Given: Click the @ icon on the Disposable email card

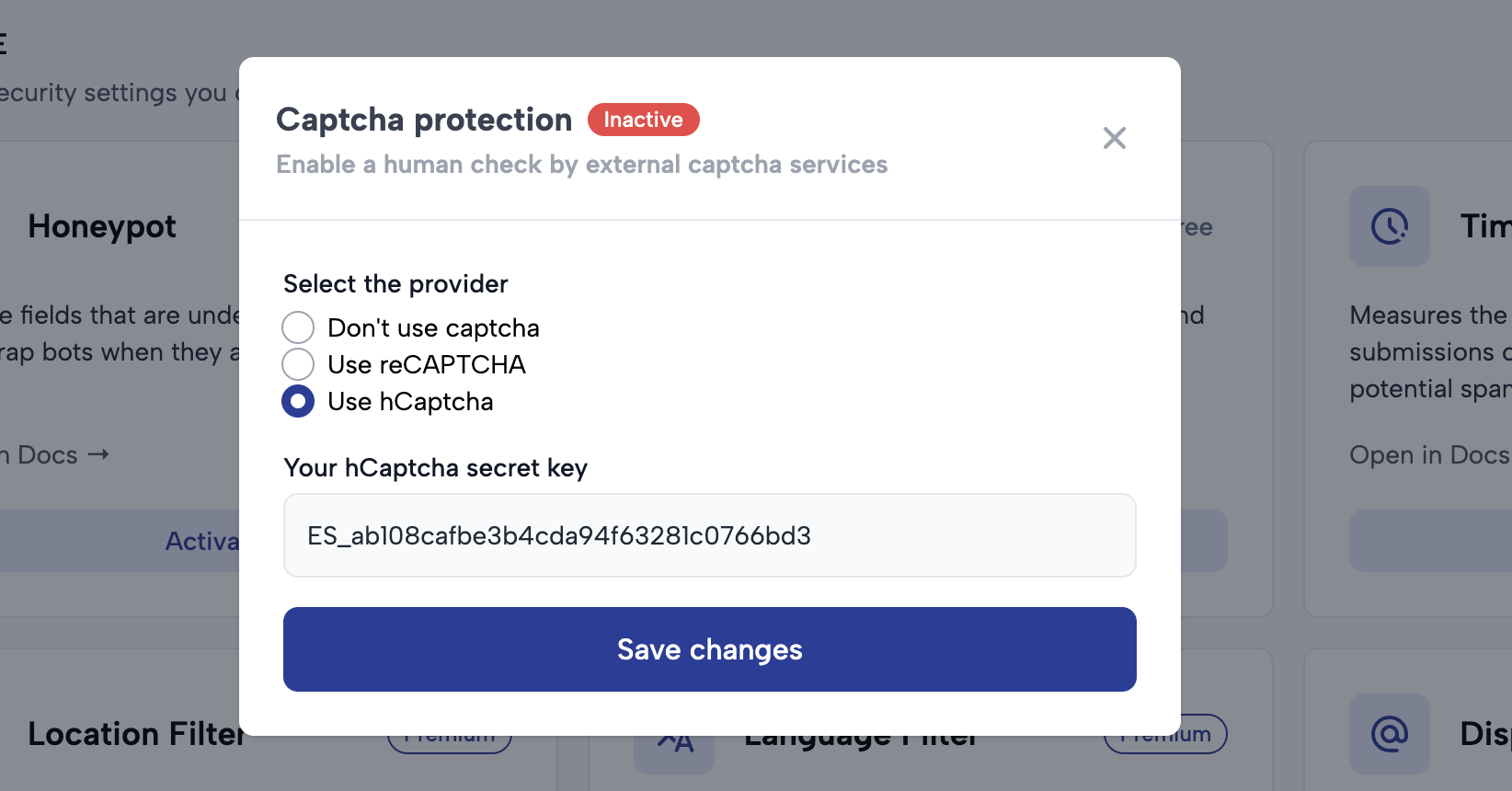Looking at the screenshot, I should (1389, 734).
